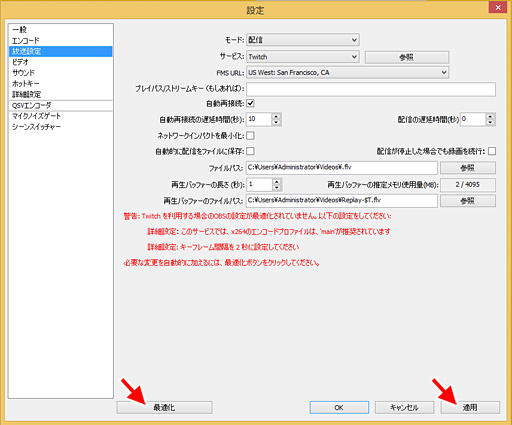
Task: Click 参照 button next to ファイルパス
Action: pyautogui.click(x=468, y=168)
